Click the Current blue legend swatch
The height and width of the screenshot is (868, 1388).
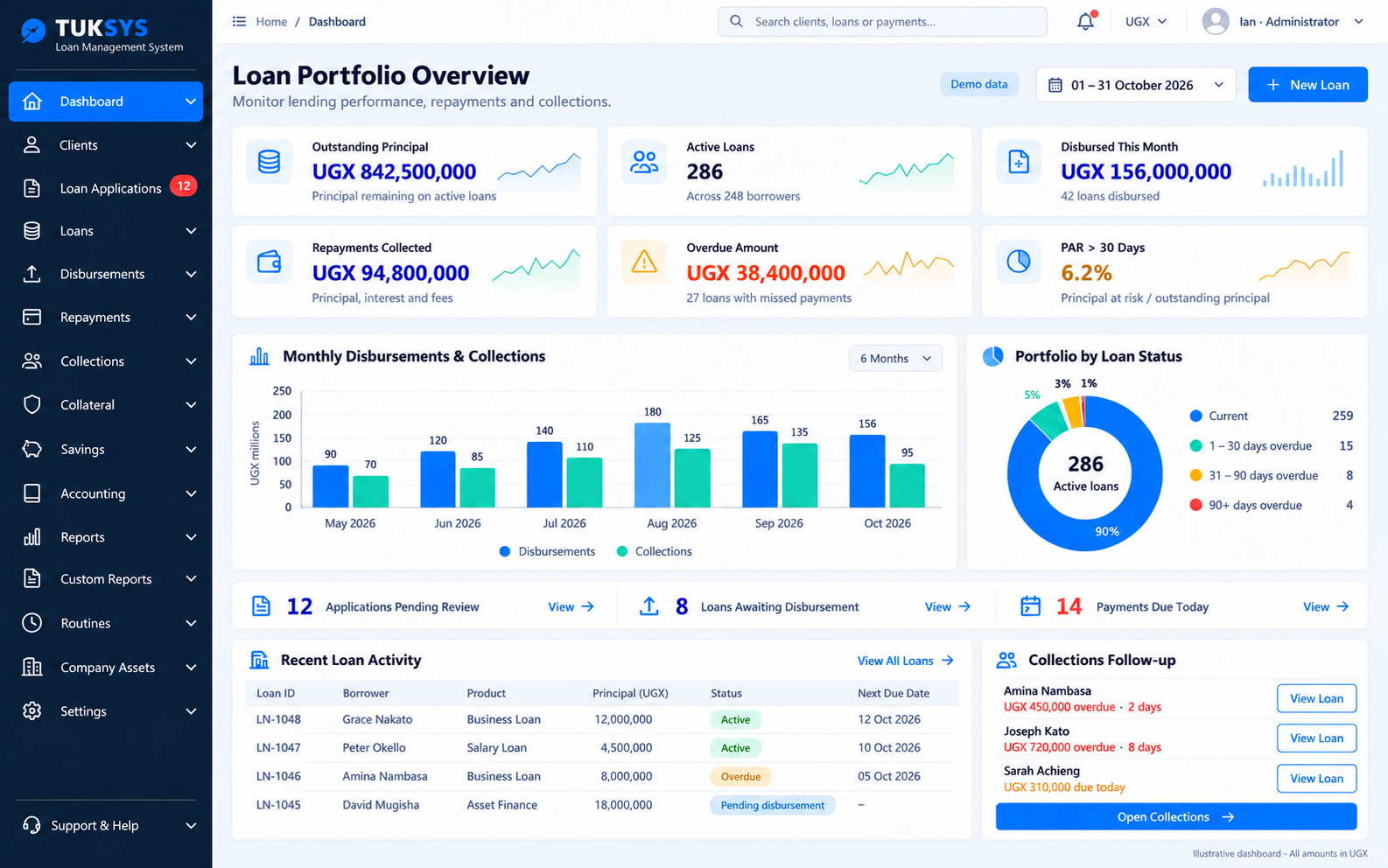pyautogui.click(x=1195, y=416)
